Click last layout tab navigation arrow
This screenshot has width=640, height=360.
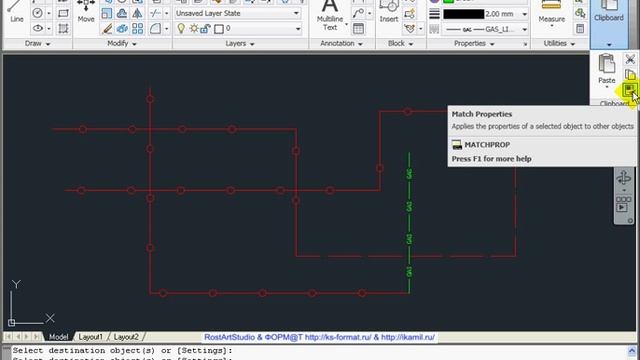click(37, 337)
